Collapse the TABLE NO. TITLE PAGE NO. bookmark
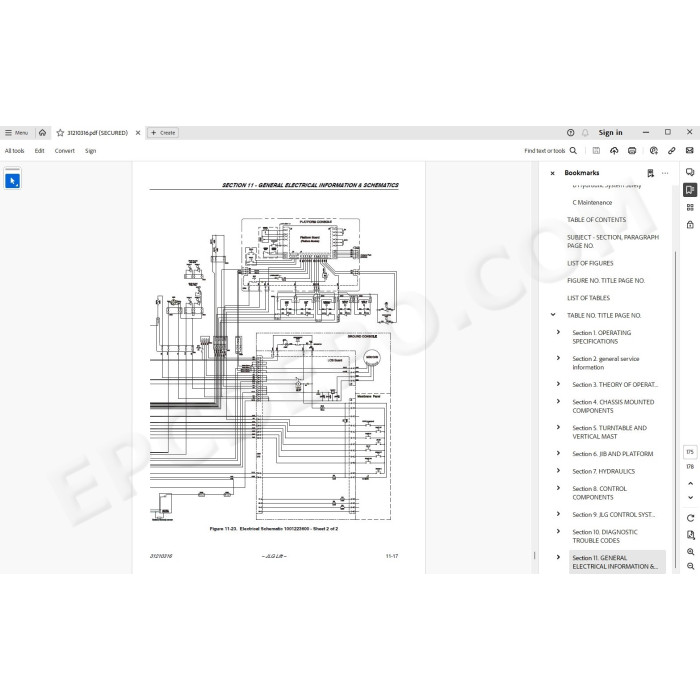Screen dimensions: 700x700 [553, 315]
